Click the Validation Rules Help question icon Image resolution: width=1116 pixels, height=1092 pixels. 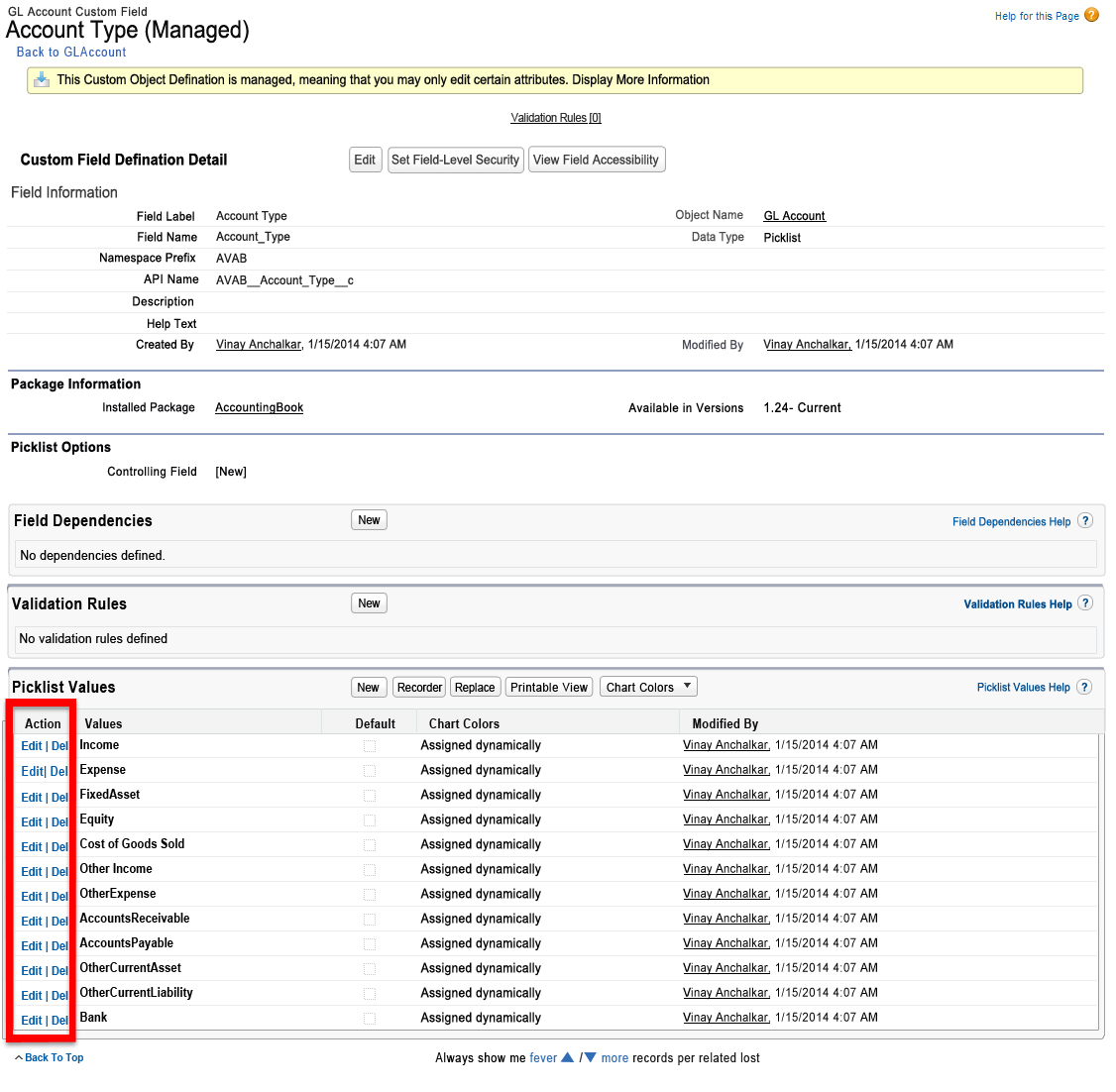click(1085, 603)
